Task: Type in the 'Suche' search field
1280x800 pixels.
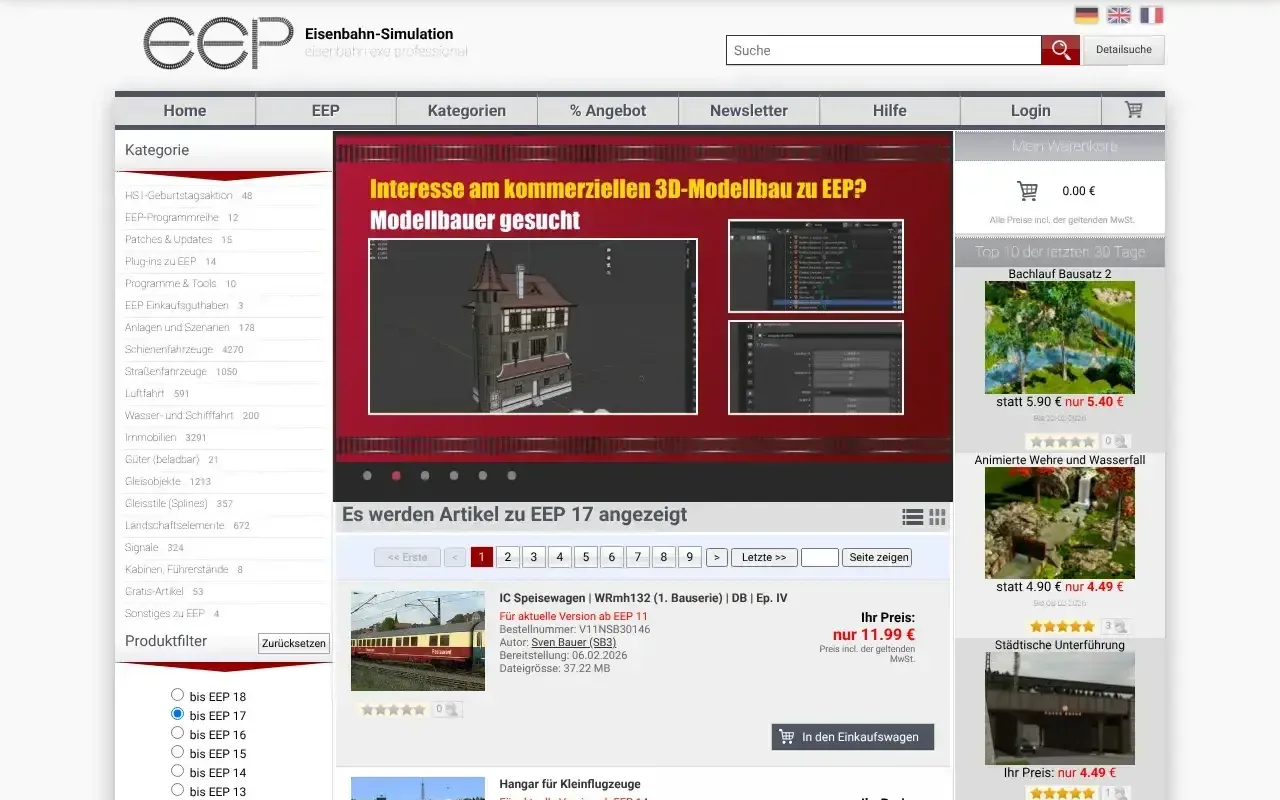Action: [x=880, y=50]
